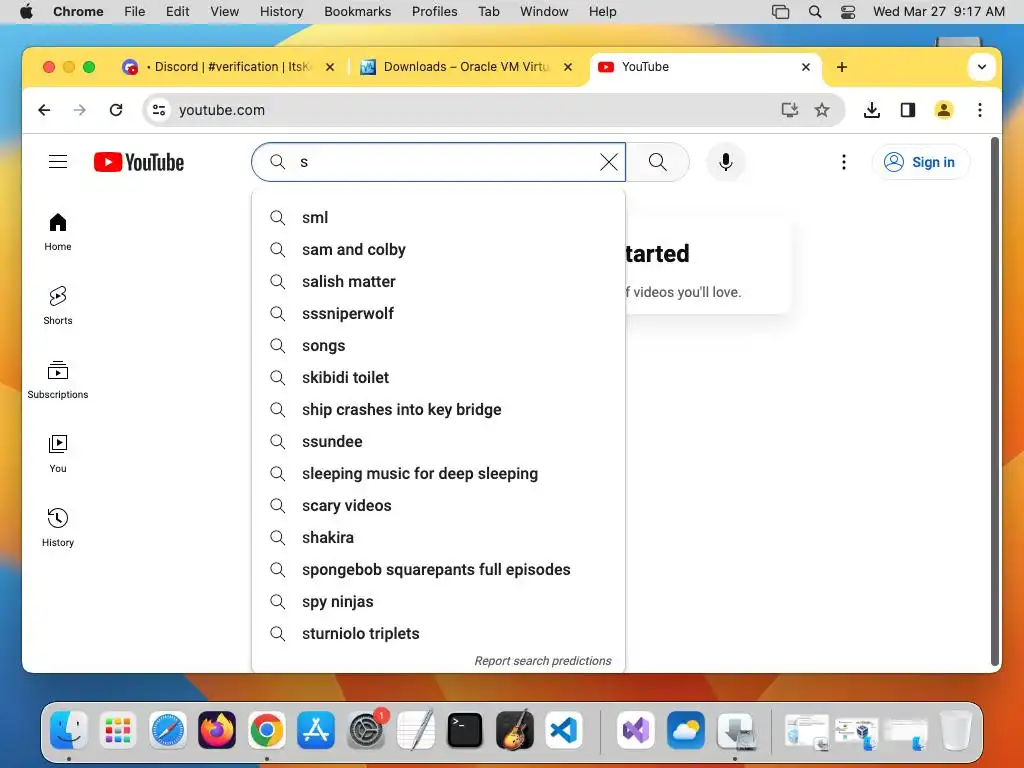The image size is (1024, 768).
Task: Select suggestion 'skibidi toilet'
Action: click(438, 377)
